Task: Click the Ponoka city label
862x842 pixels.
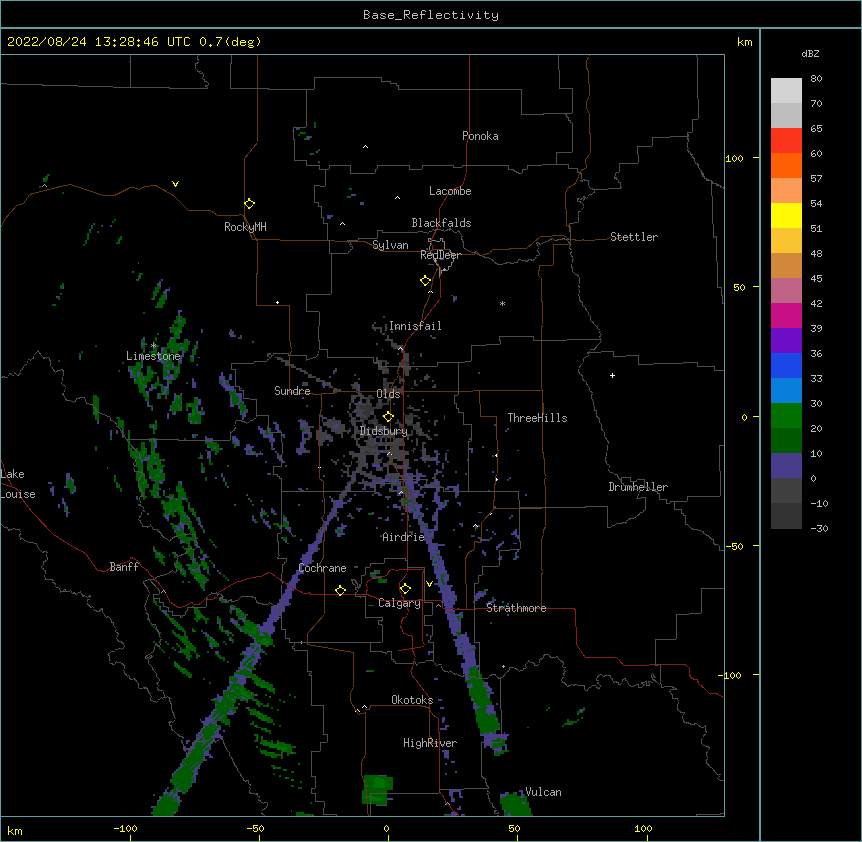Action: 480,136
